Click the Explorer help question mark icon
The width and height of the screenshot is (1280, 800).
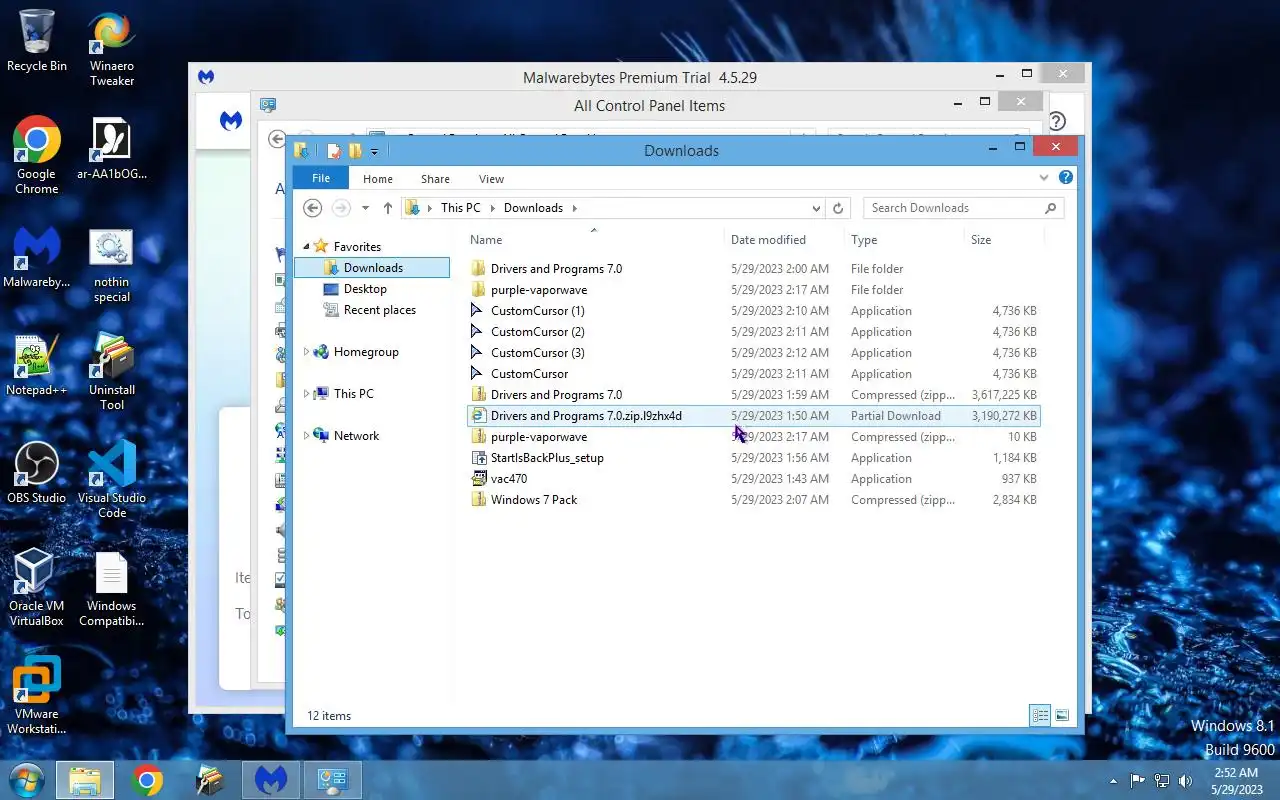tap(1066, 178)
